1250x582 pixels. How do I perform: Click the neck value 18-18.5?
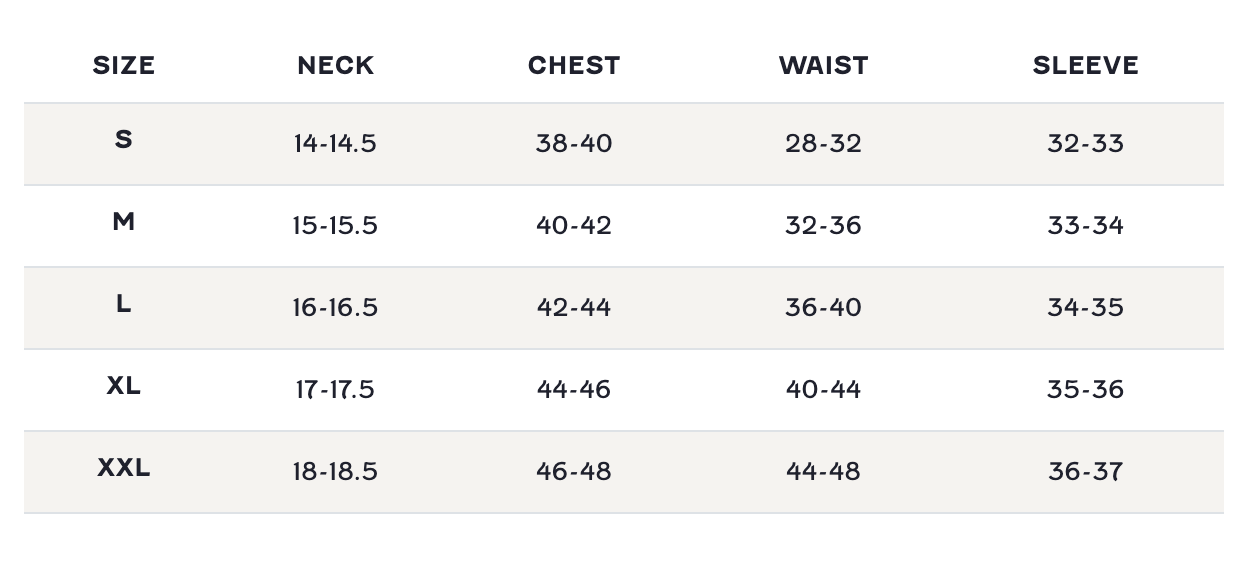point(335,472)
